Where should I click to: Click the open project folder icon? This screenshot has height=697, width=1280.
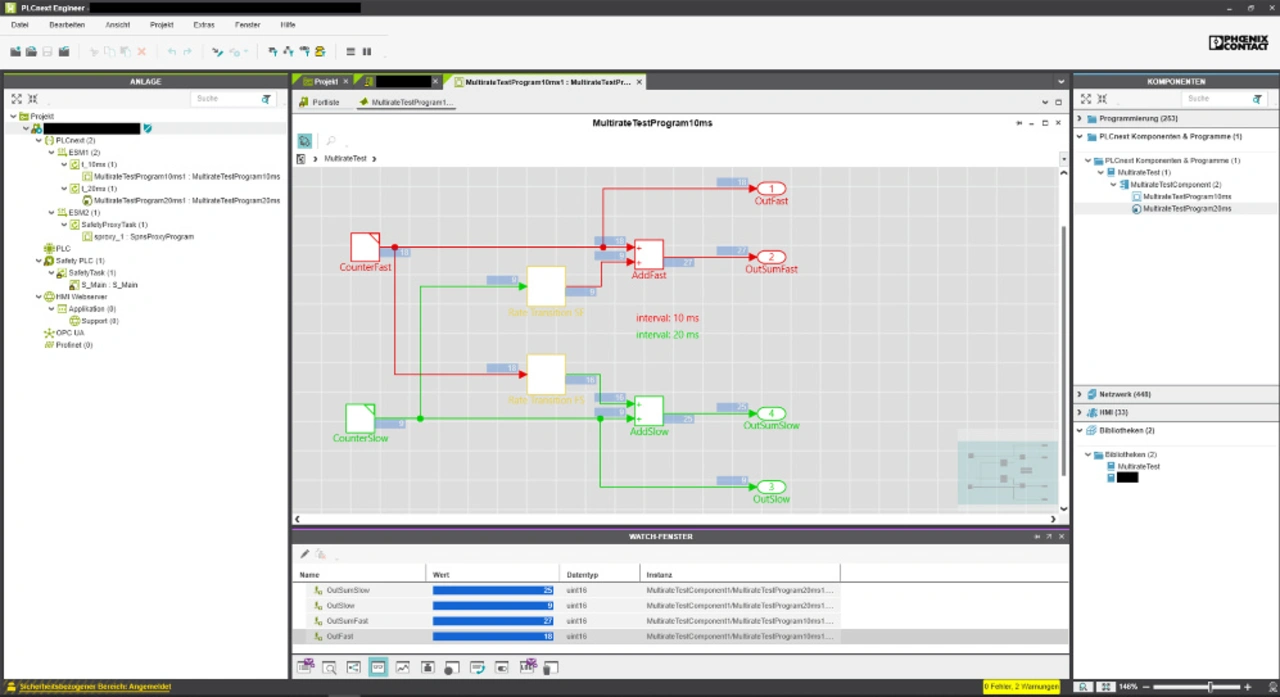click(31, 52)
